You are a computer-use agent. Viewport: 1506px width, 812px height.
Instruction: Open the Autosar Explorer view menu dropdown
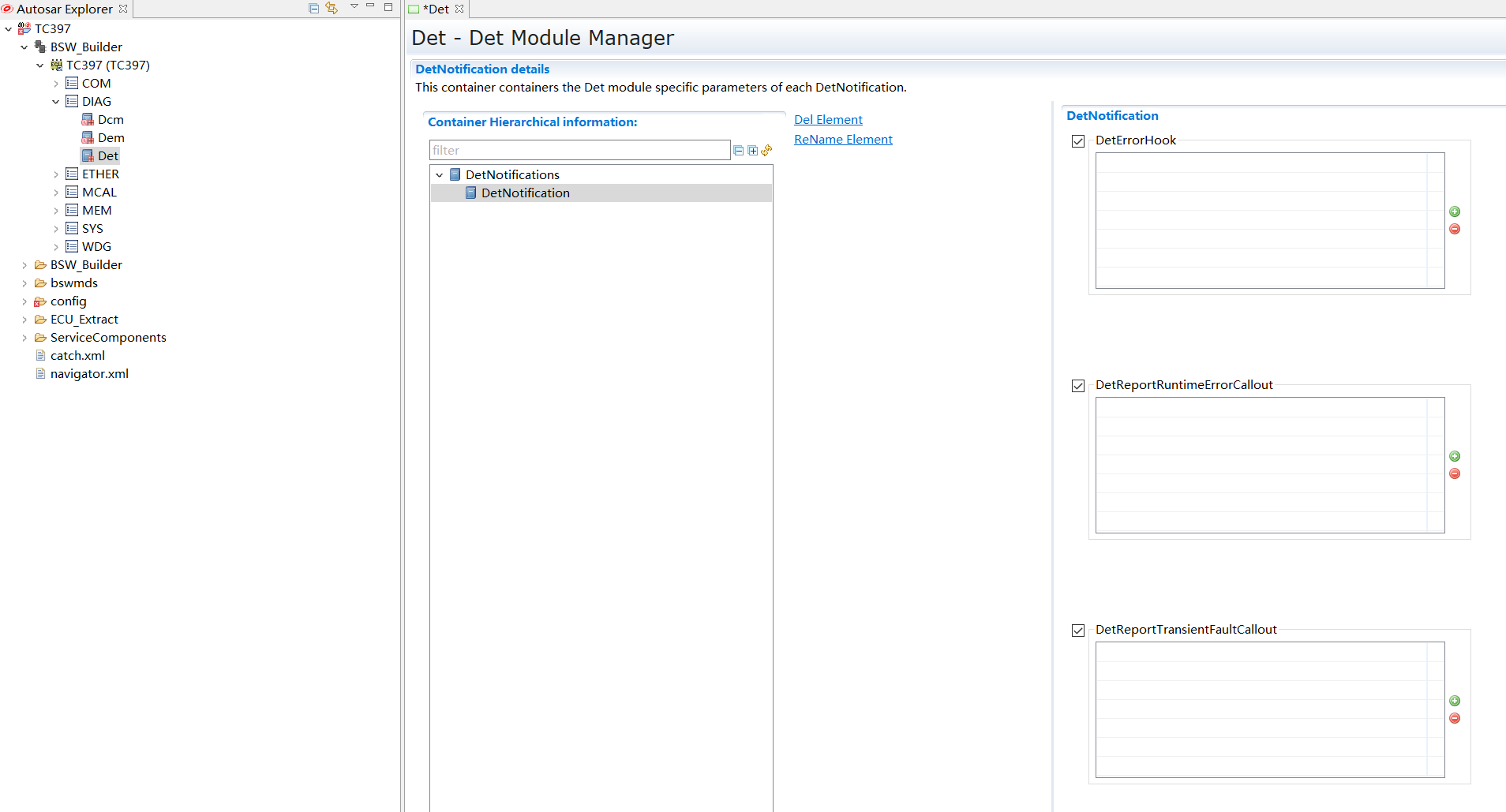coord(354,7)
